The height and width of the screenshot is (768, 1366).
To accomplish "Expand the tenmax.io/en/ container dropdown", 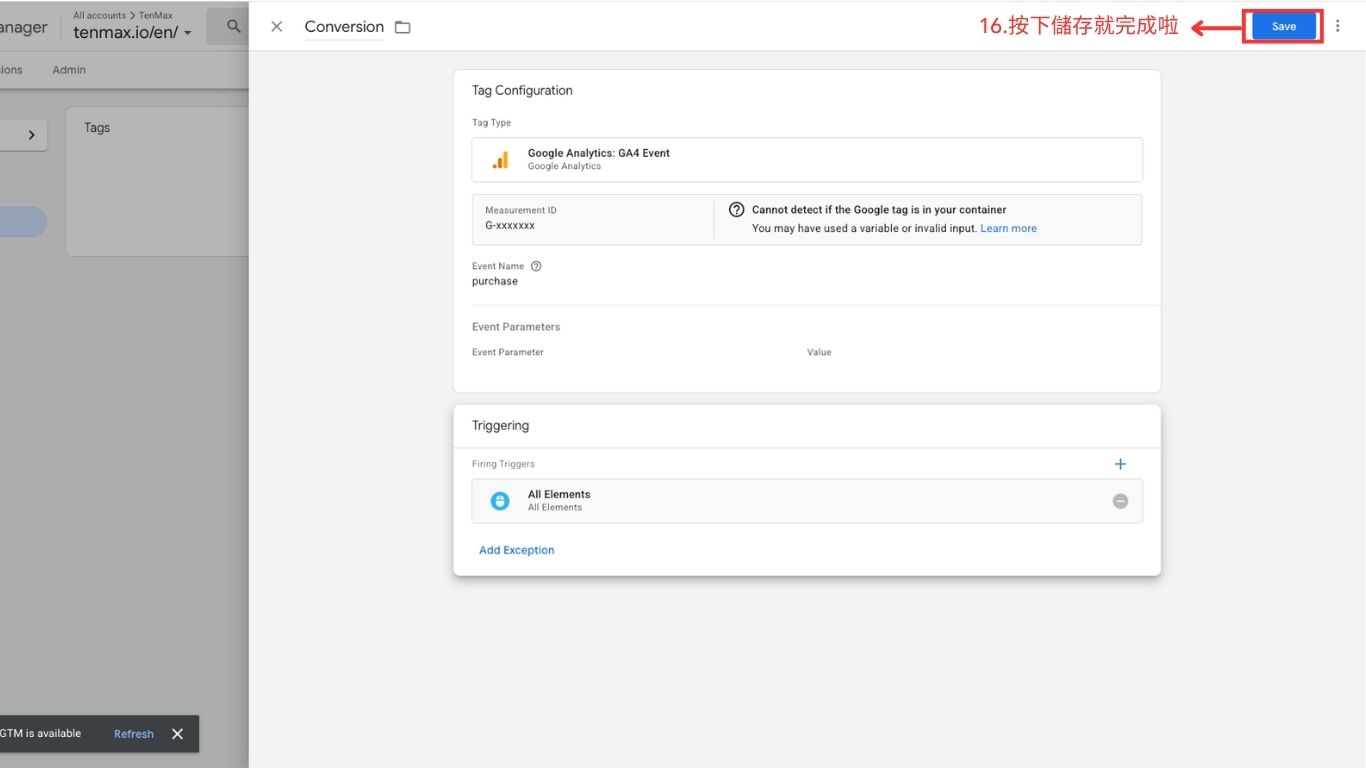I will [x=187, y=33].
